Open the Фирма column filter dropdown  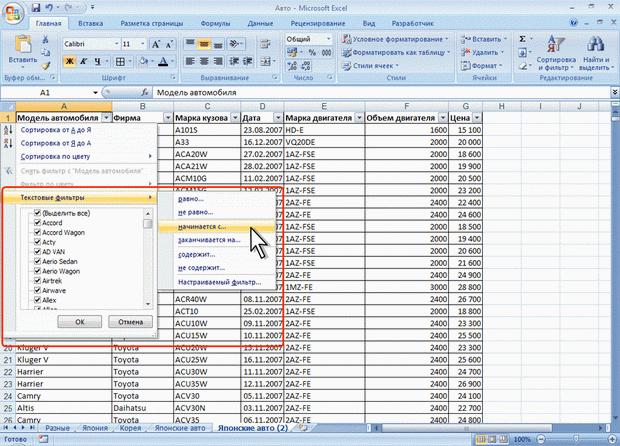(x=168, y=118)
